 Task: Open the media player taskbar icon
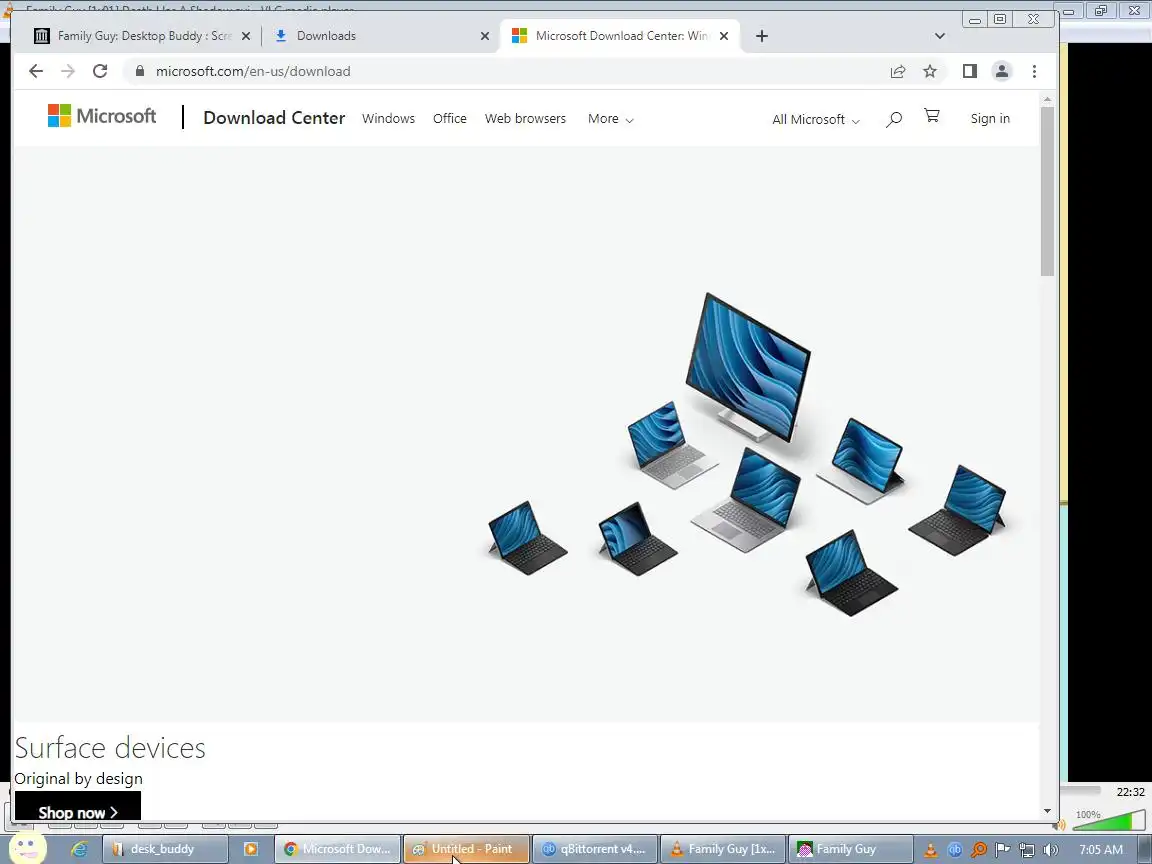click(x=251, y=849)
